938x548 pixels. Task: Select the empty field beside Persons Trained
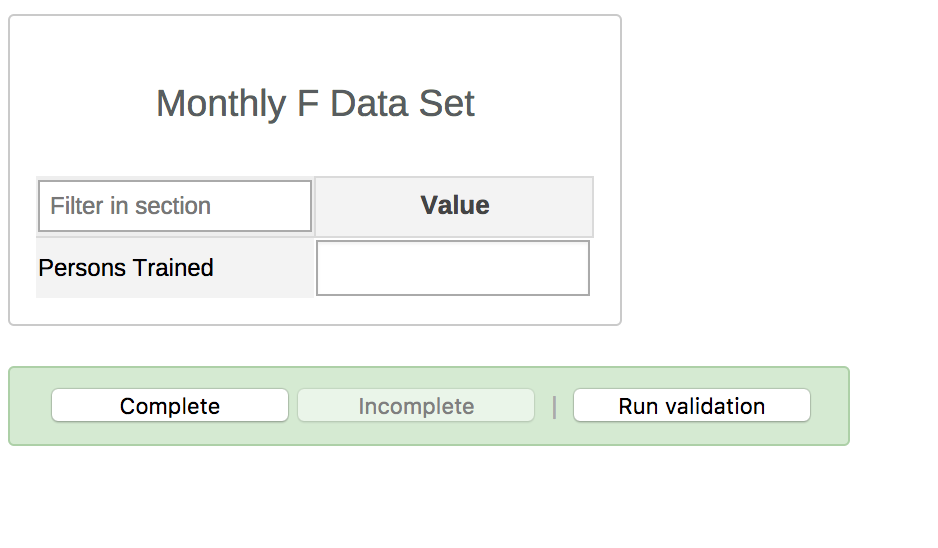453,268
